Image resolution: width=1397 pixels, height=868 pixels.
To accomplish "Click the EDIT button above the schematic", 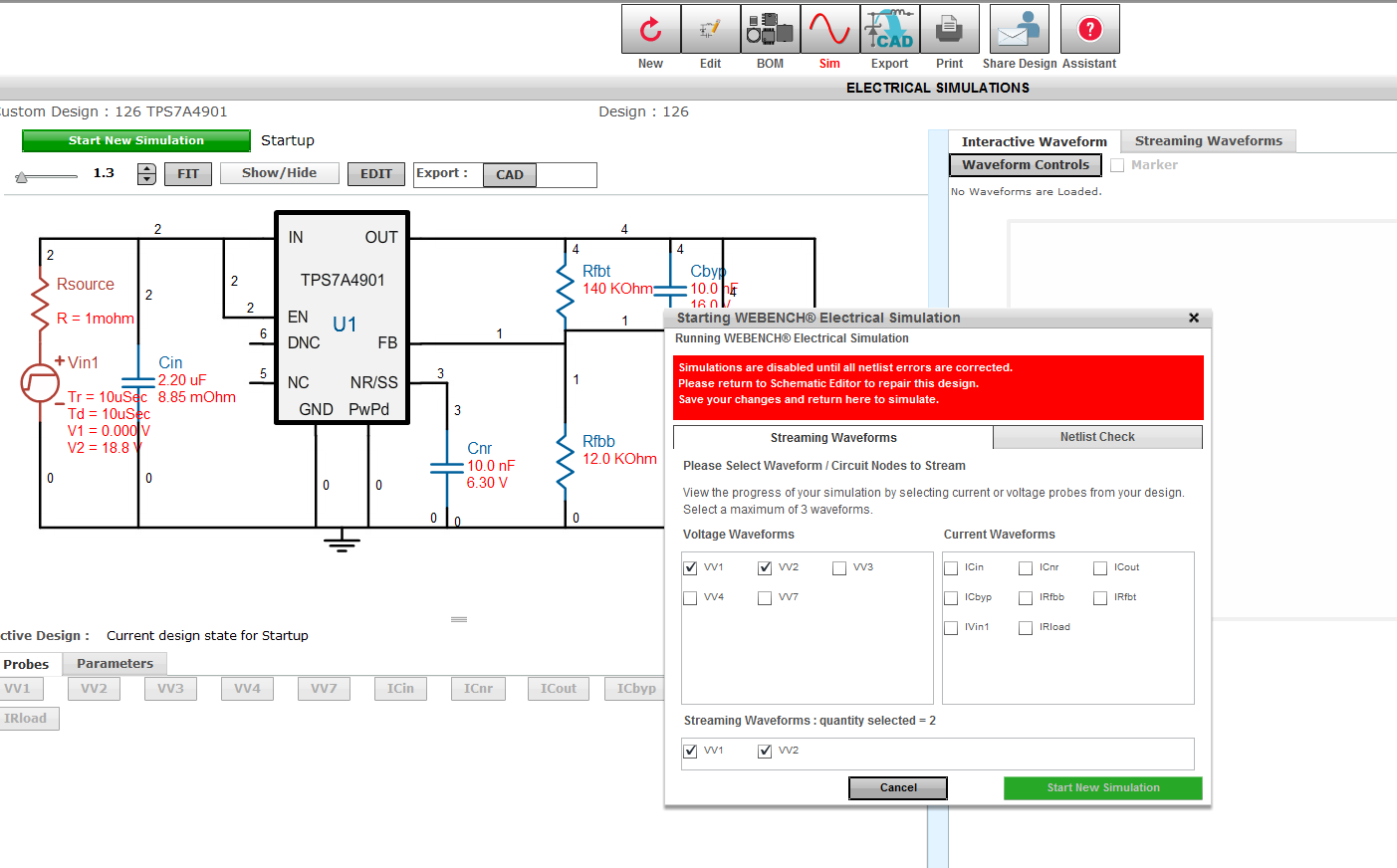I will tap(376, 174).
